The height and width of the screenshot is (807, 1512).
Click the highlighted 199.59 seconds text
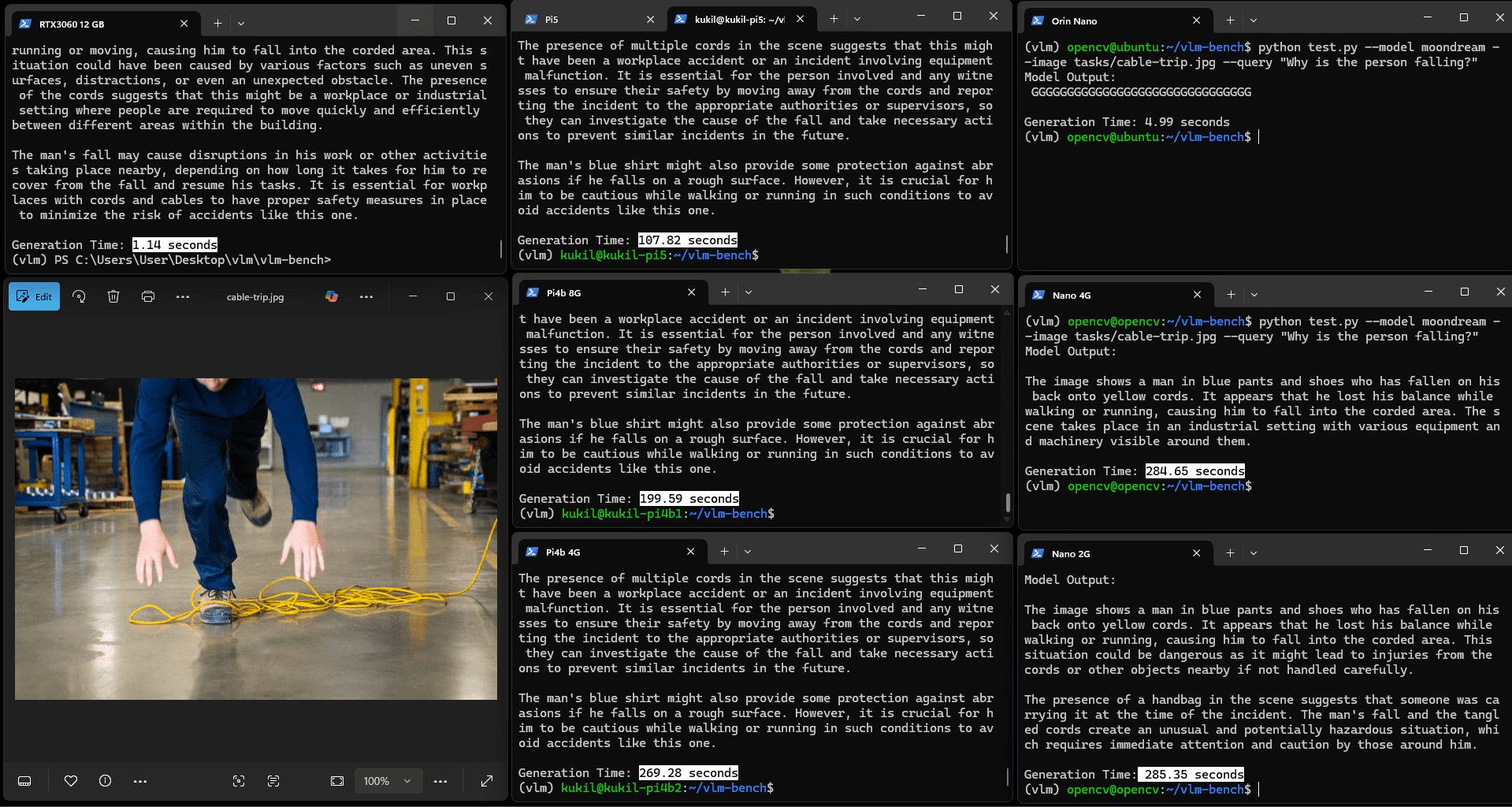coord(689,499)
